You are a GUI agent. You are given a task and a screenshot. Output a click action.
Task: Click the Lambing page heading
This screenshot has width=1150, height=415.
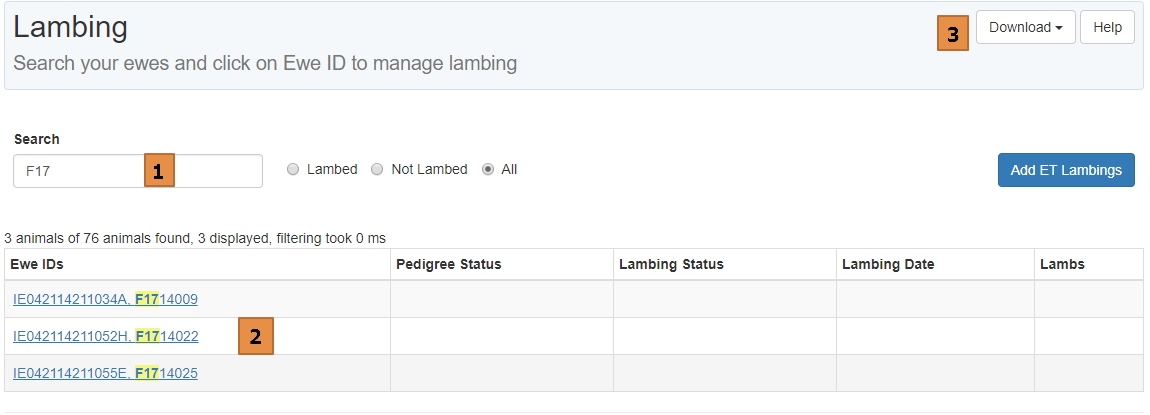tap(70, 27)
